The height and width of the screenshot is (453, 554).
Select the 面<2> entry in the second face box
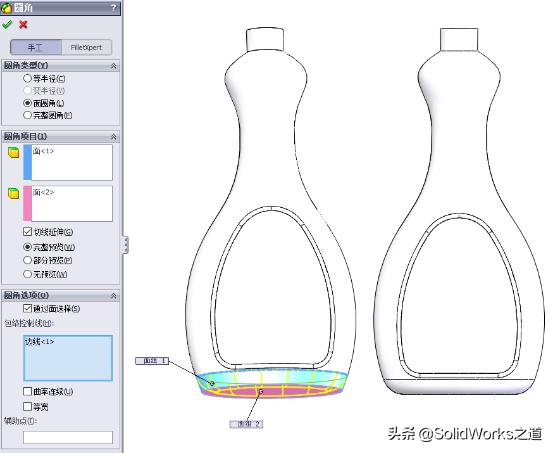(x=43, y=192)
